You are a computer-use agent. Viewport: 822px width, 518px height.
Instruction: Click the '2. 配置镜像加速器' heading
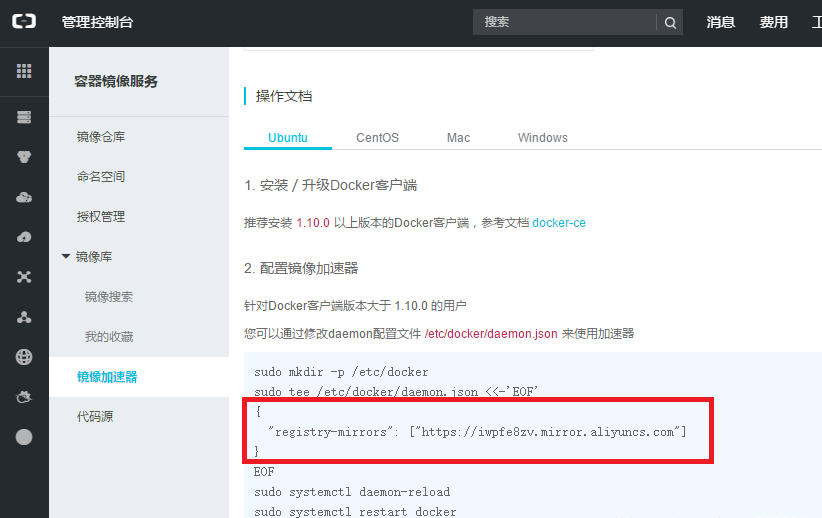pos(301,268)
